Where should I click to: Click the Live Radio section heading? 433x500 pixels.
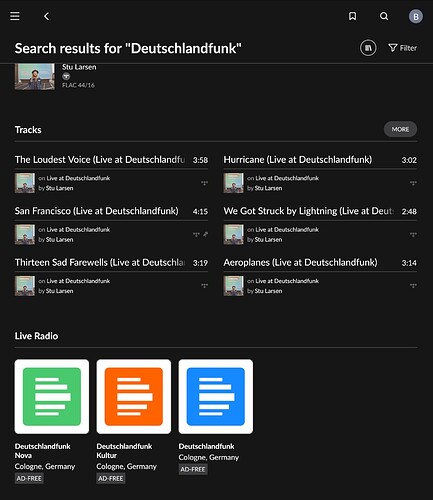36,336
